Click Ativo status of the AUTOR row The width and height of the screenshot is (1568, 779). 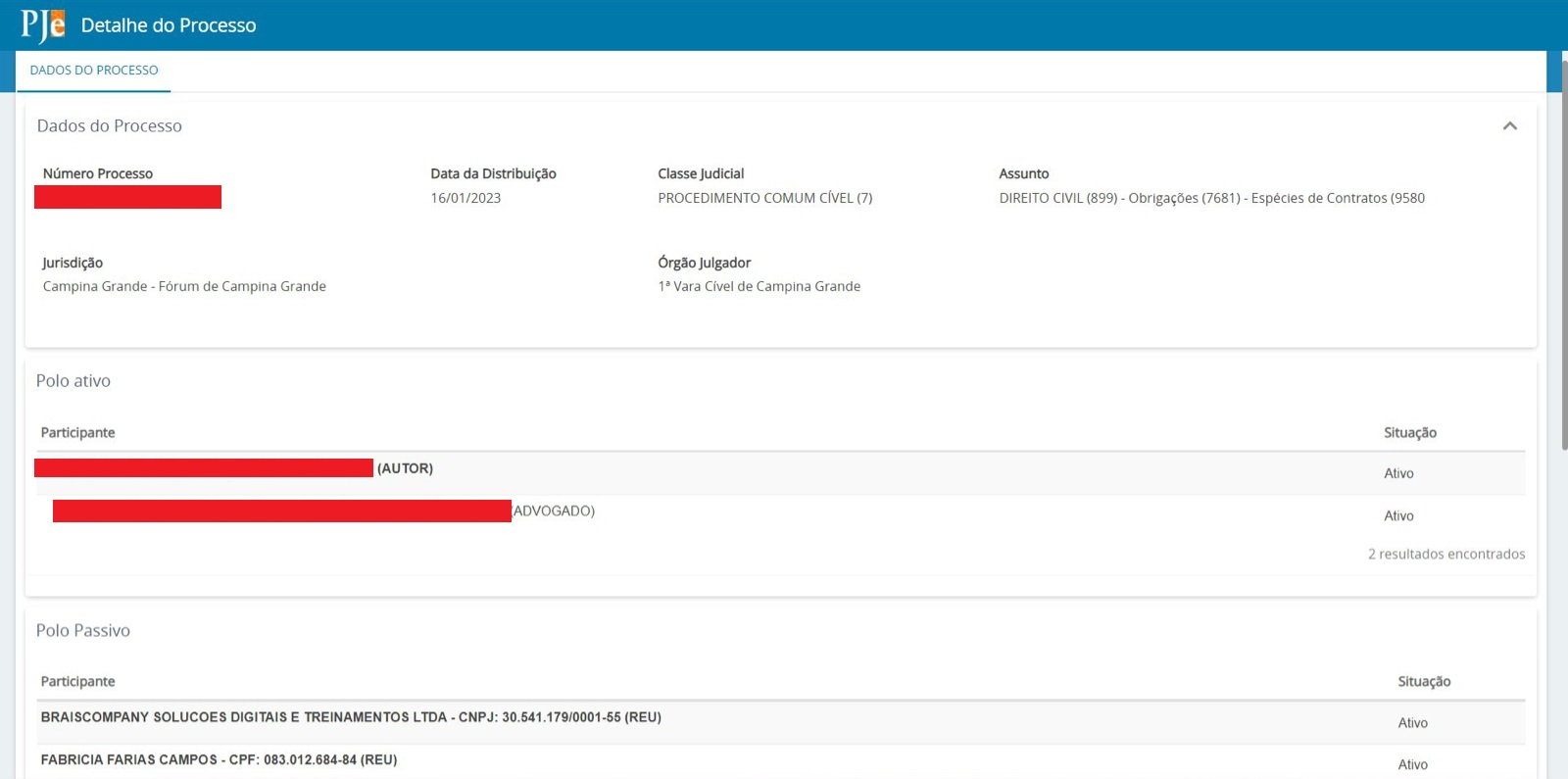click(1398, 473)
